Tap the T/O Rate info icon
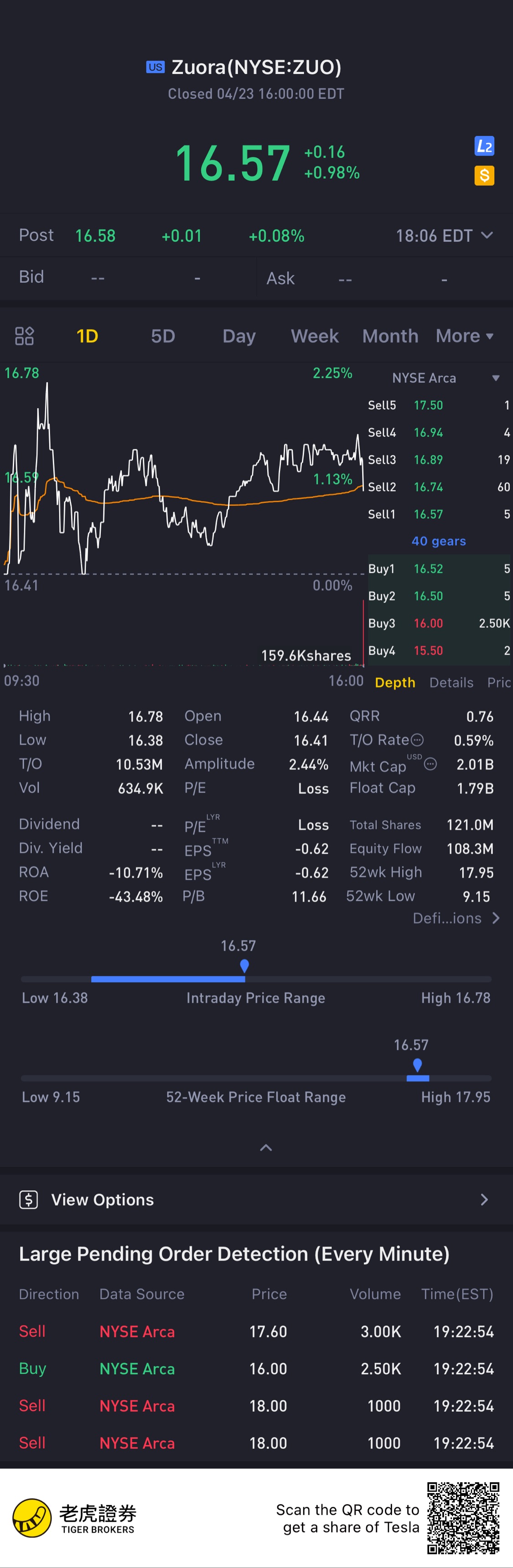 (417, 740)
